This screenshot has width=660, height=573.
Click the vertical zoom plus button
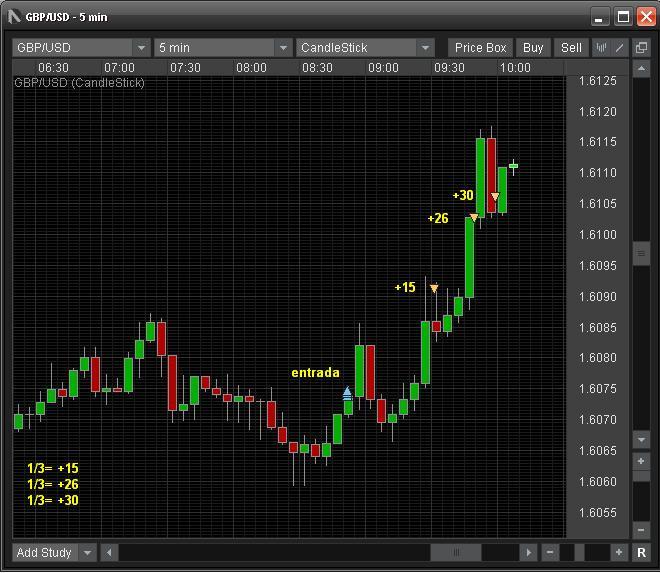pos(642,462)
